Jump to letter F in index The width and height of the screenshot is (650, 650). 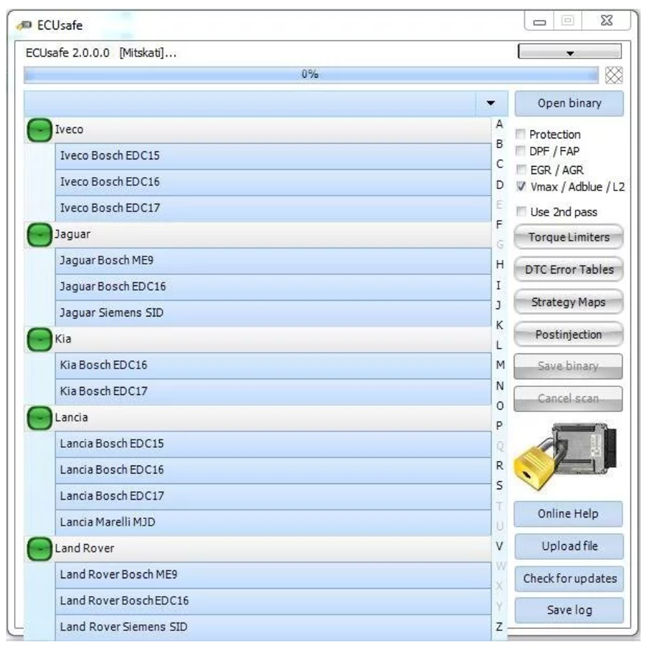pos(500,225)
